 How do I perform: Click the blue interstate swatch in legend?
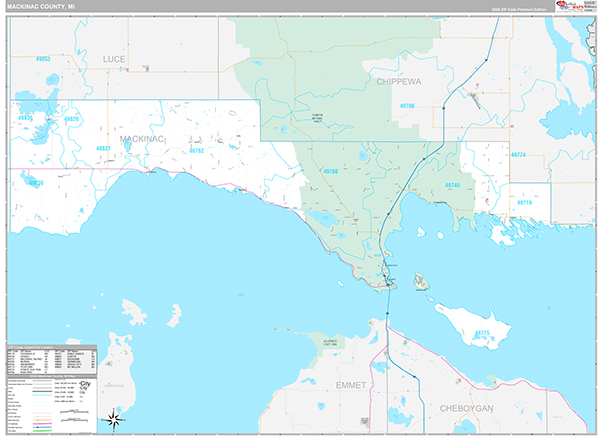point(42,427)
